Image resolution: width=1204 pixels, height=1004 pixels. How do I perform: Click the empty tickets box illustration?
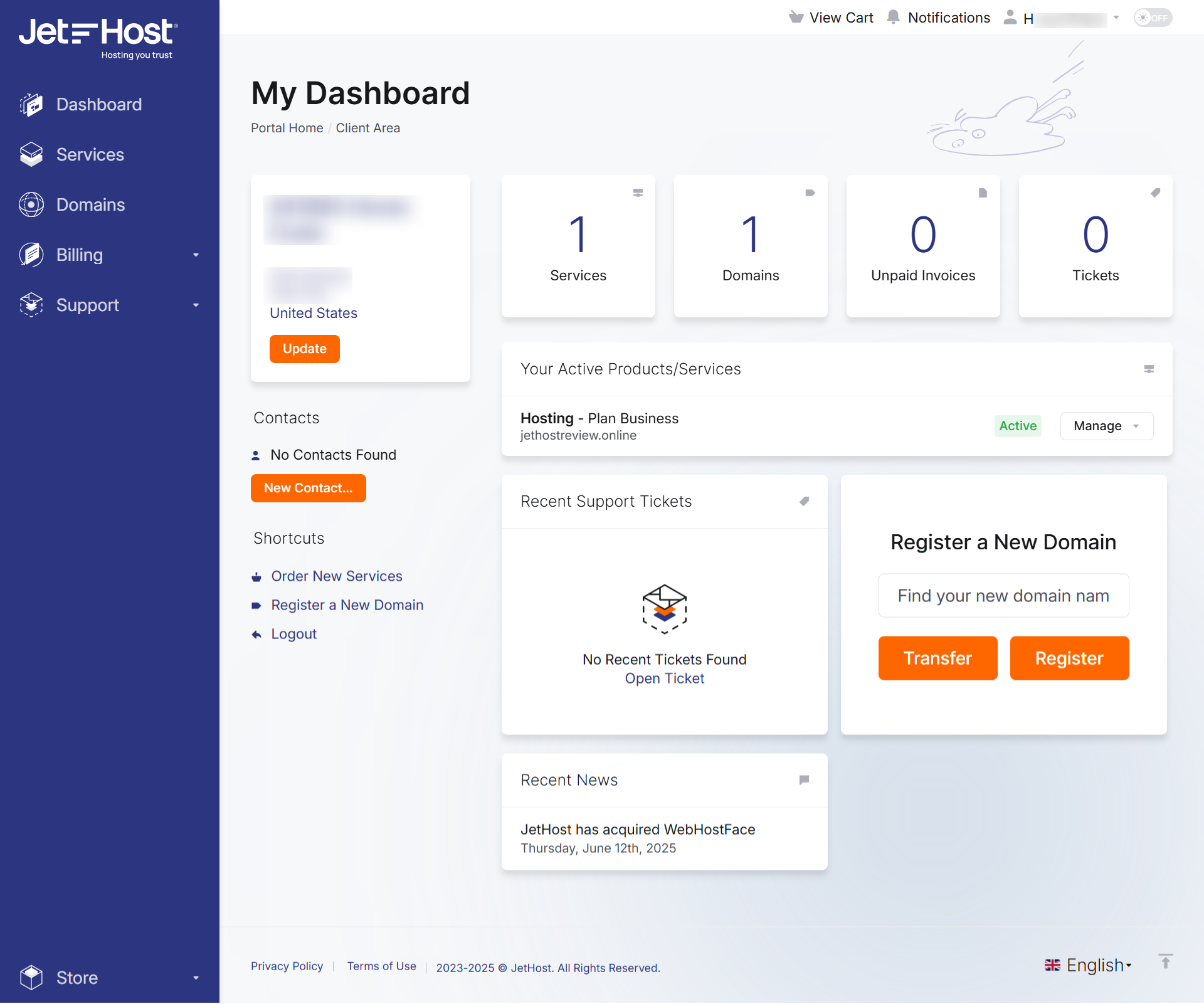click(x=665, y=610)
